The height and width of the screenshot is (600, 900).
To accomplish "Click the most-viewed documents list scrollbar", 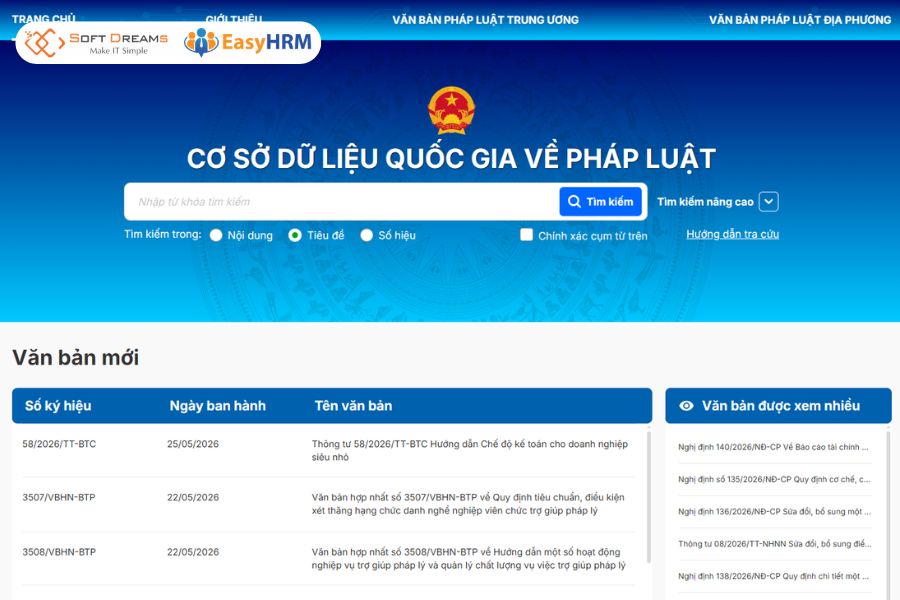I will click(889, 514).
